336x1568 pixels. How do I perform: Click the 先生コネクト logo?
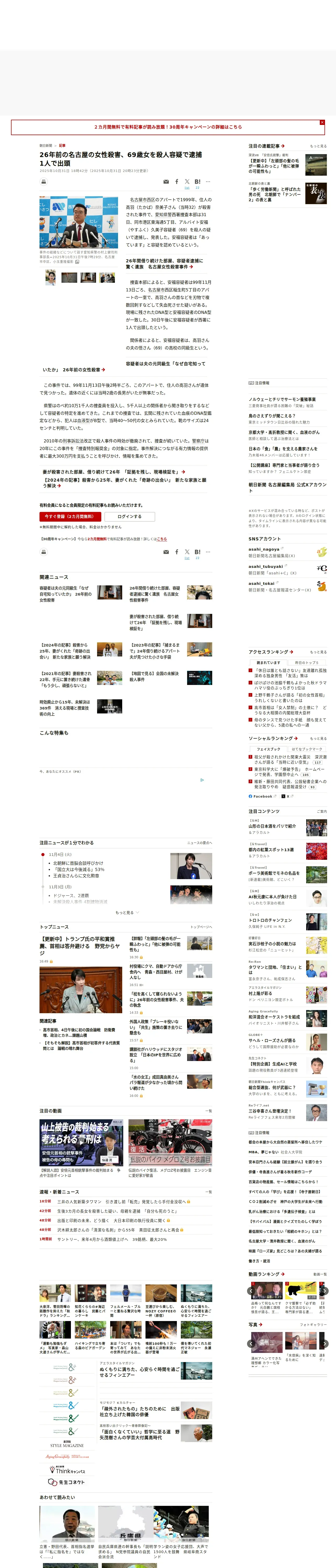(66, 1482)
